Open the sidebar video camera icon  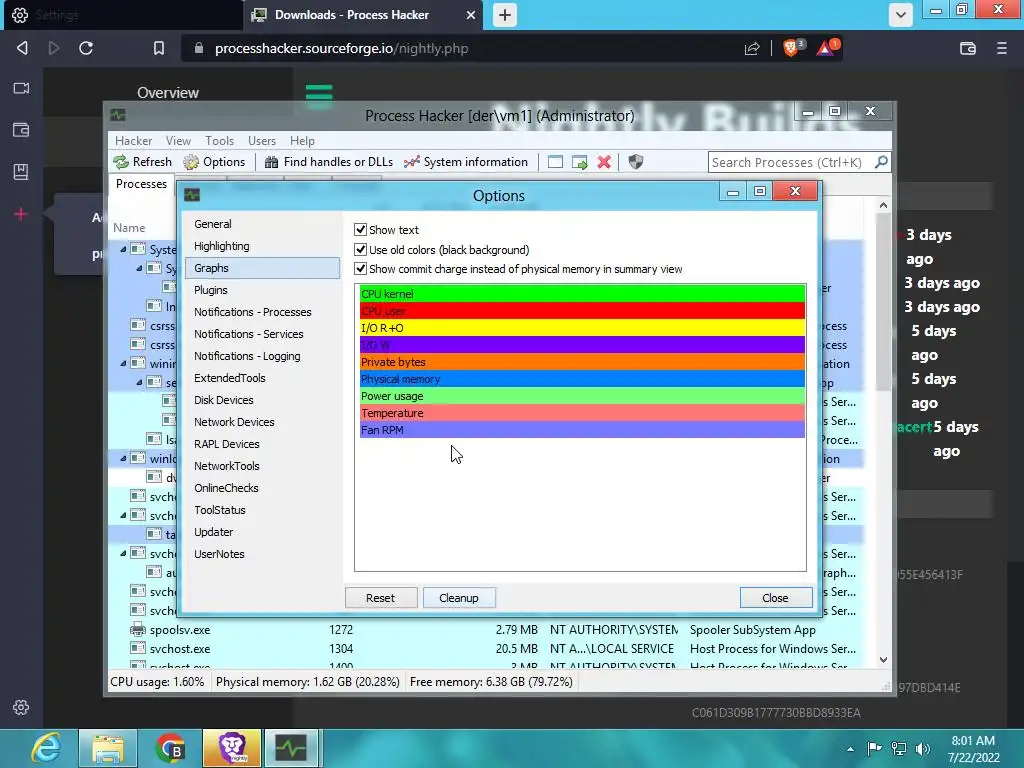tap(21, 88)
